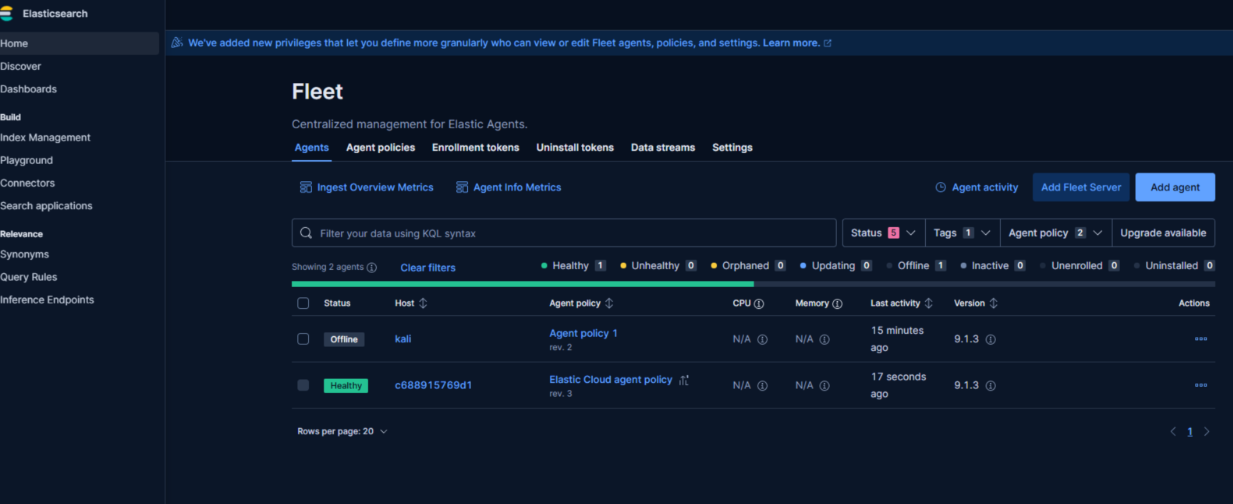Expand the Status filter dropdown

point(883,233)
